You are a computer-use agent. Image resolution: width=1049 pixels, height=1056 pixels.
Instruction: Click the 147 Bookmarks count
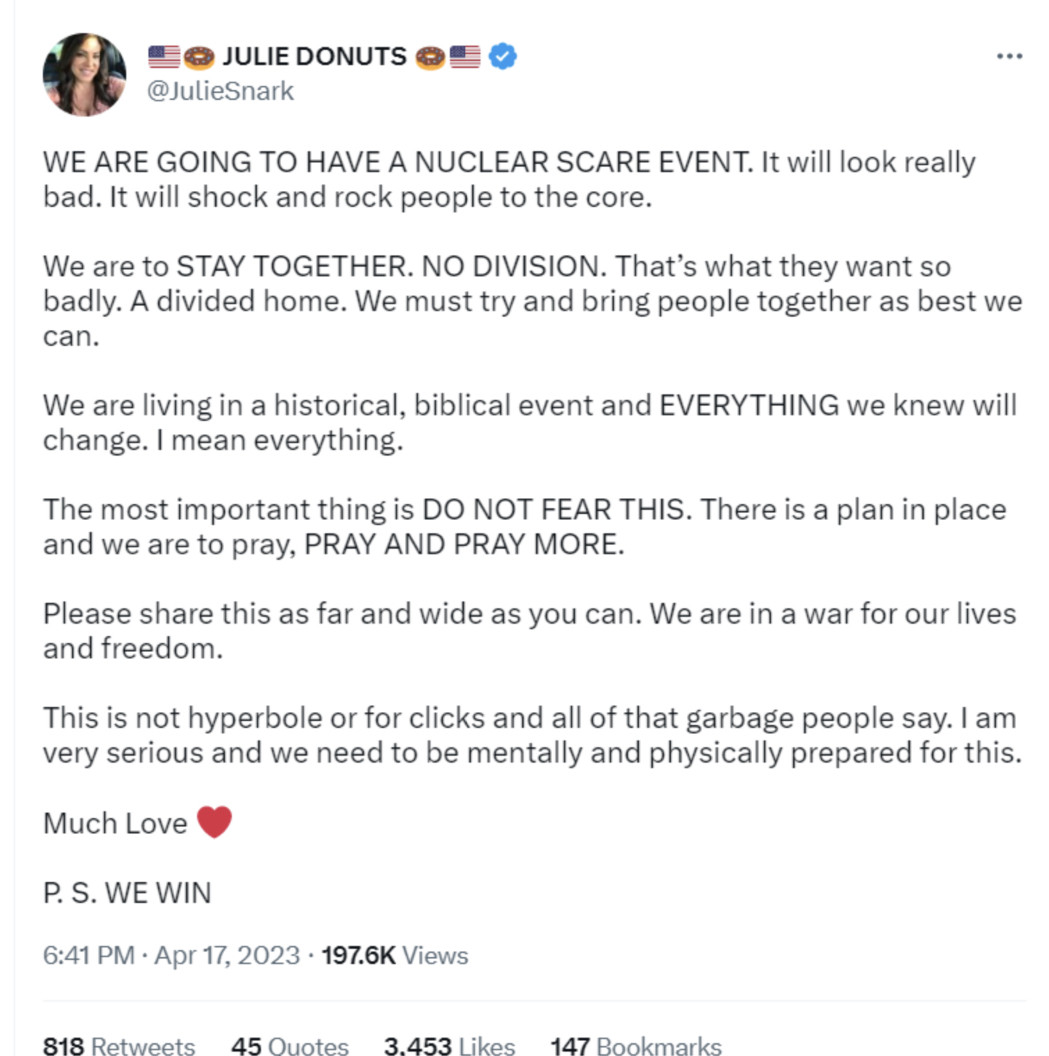pyautogui.click(x=635, y=1045)
